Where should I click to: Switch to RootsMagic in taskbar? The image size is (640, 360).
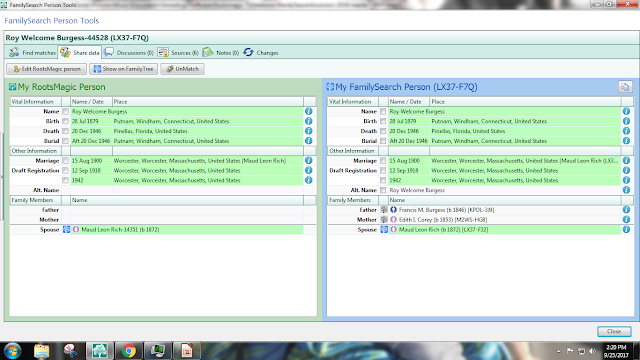[100, 351]
